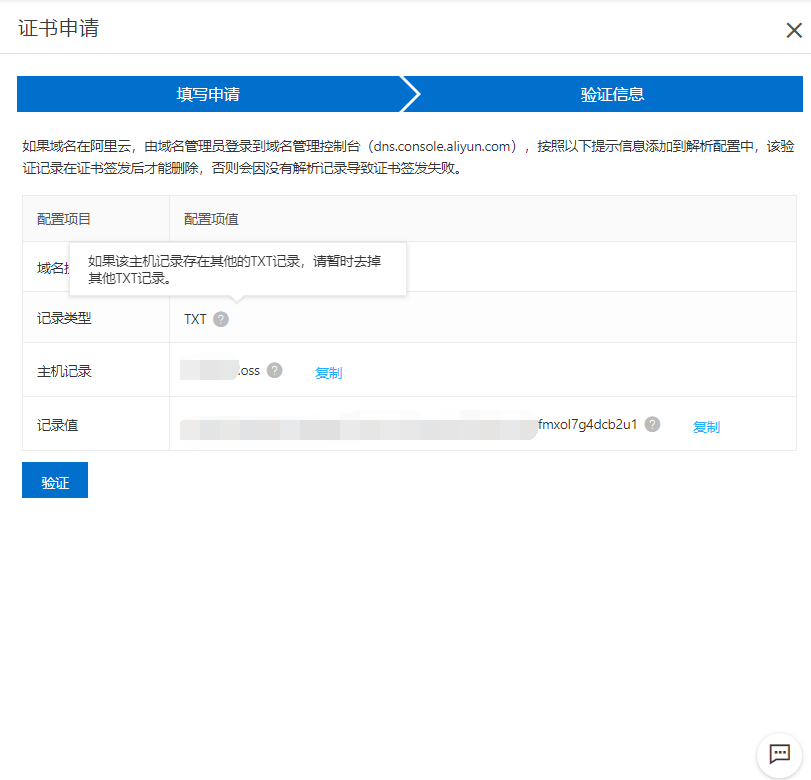The height and width of the screenshot is (780, 811).
Task: Open the chat feedback bubble icon
Action: pos(779,754)
